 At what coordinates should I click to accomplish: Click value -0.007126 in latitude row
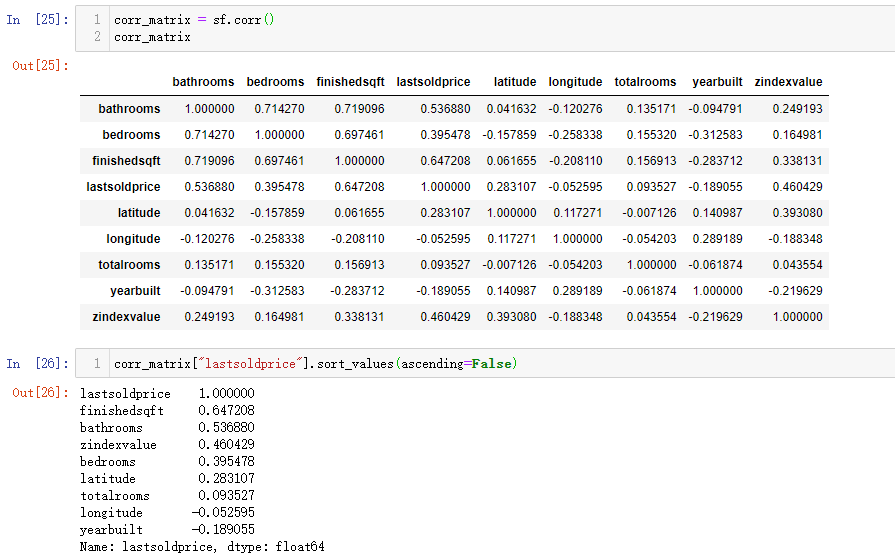[649, 213]
